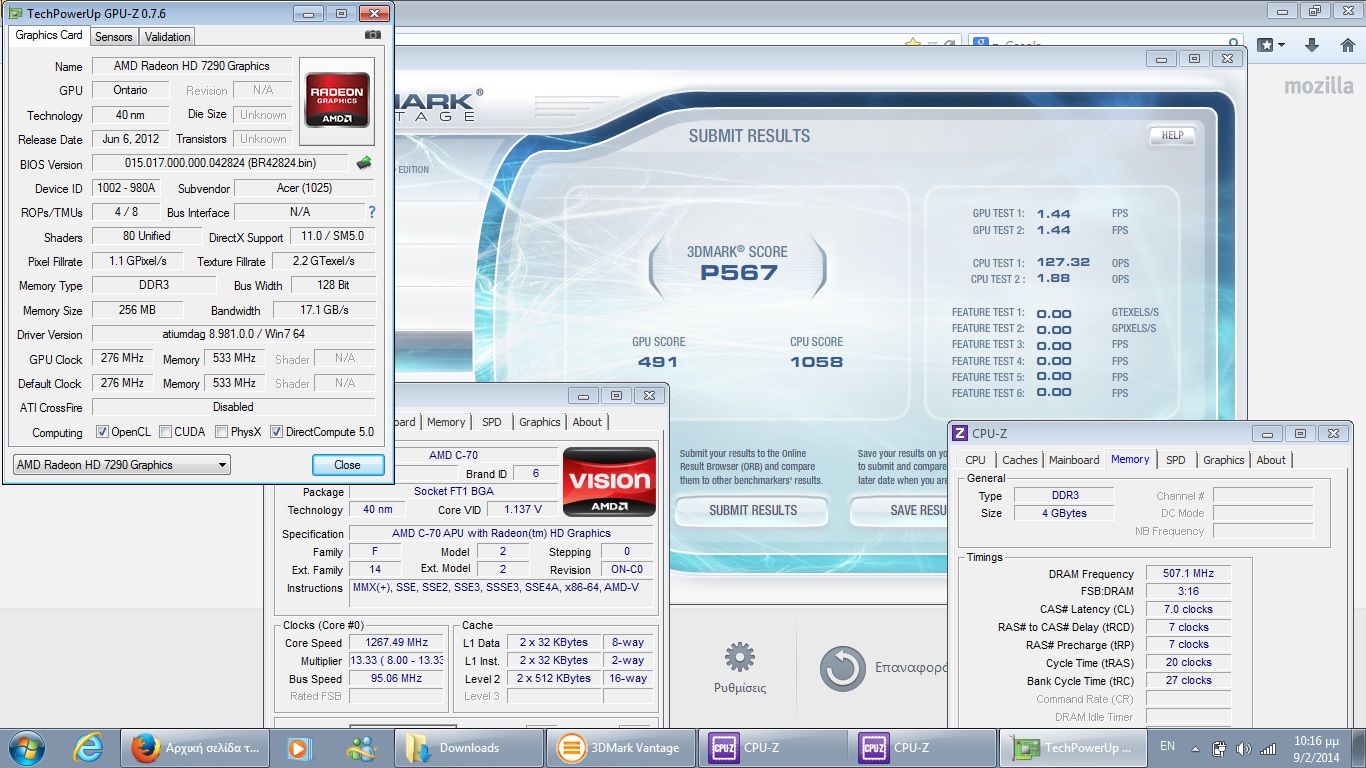Open Caches tab in the right CPU-Z window
The height and width of the screenshot is (768, 1366).
click(x=1019, y=460)
